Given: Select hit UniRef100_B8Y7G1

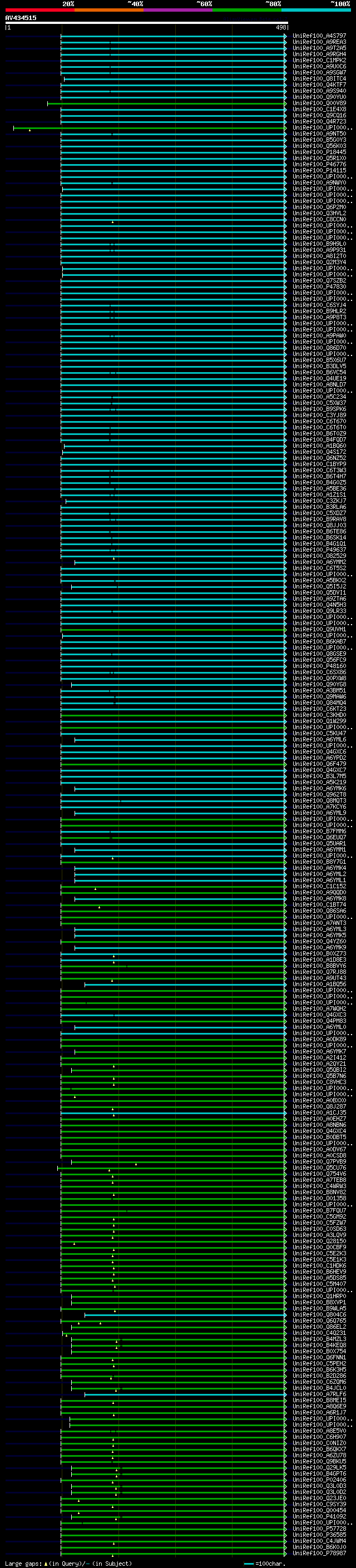Looking at the screenshot, I should [319, 862].
